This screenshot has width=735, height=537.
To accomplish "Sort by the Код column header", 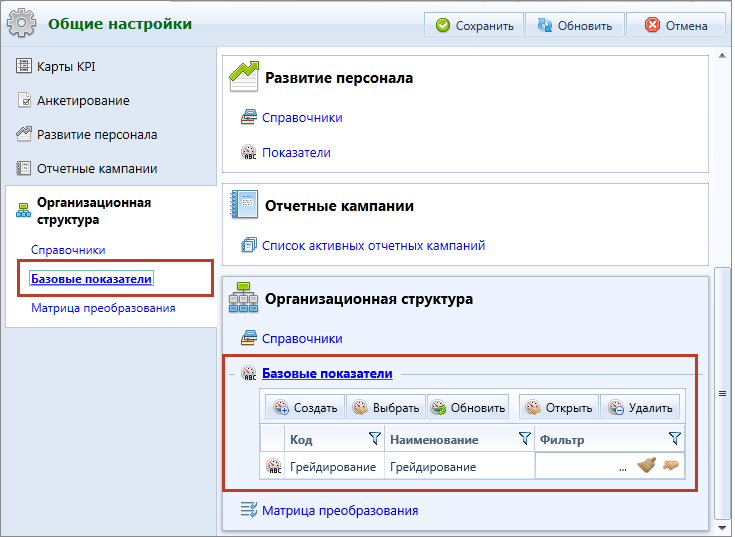I will coord(301,440).
